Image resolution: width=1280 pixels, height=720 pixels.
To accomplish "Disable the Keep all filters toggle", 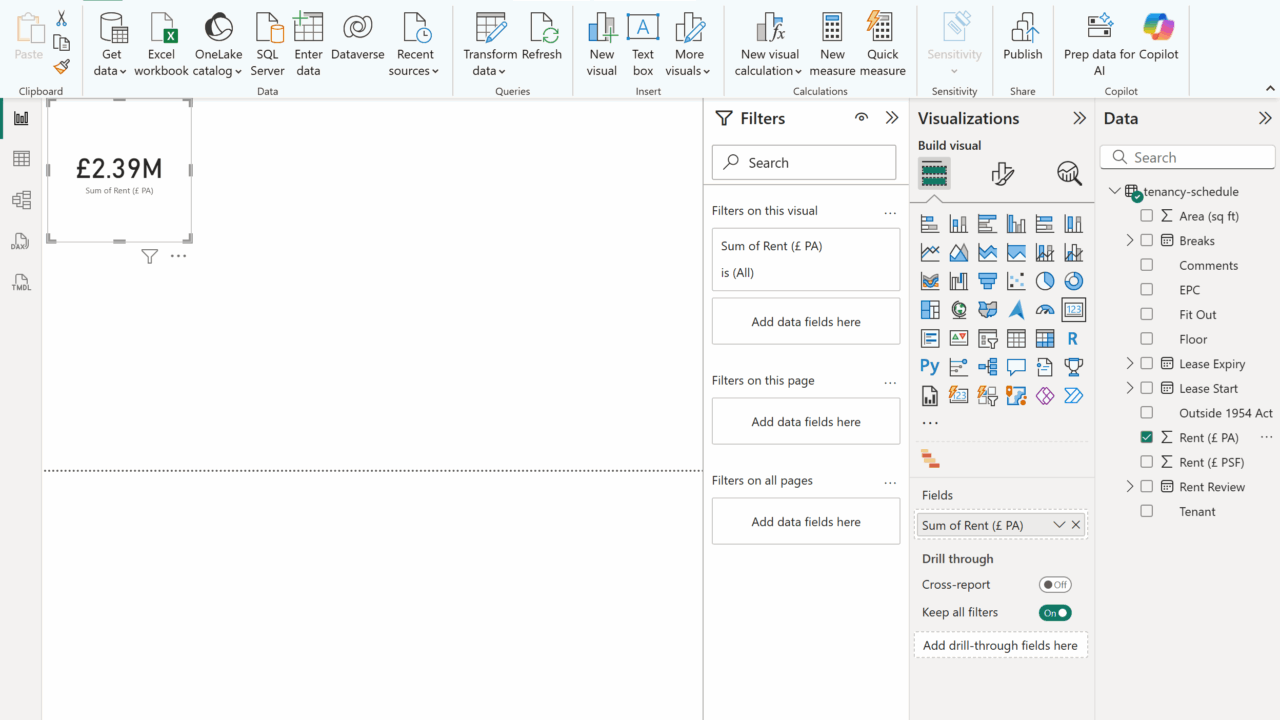I will 1055,613.
